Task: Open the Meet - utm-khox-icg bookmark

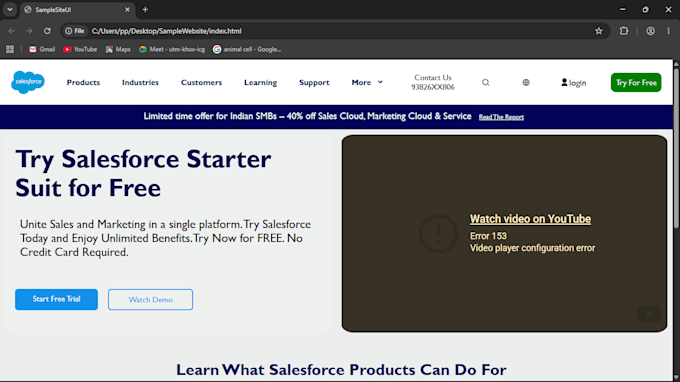Action: click(172, 49)
